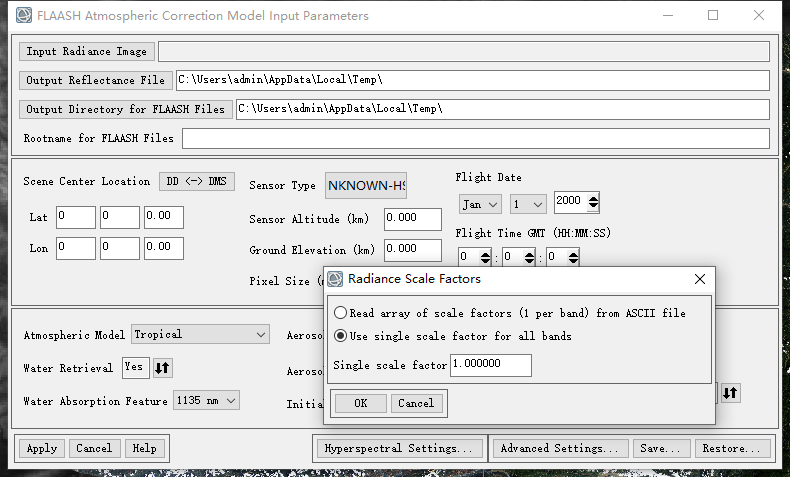Click the Rootname for FLAASH Files field

[x=476, y=139]
